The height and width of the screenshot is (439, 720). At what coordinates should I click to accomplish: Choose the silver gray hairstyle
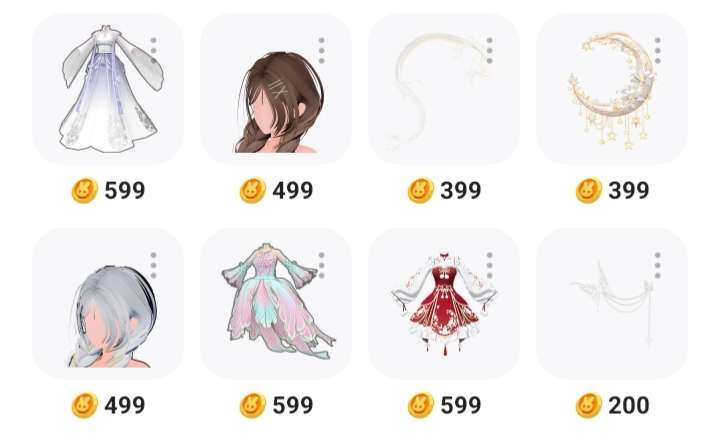[x=108, y=304]
